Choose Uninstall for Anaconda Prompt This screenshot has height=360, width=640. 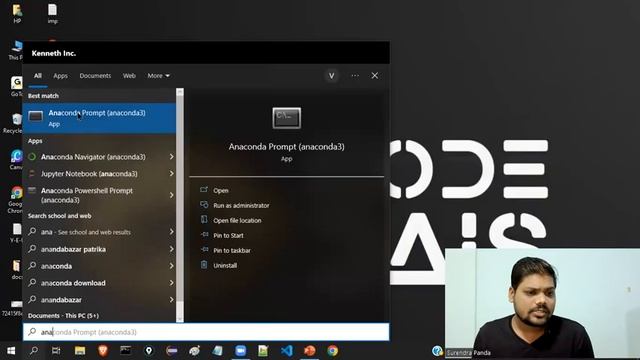coord(225,265)
